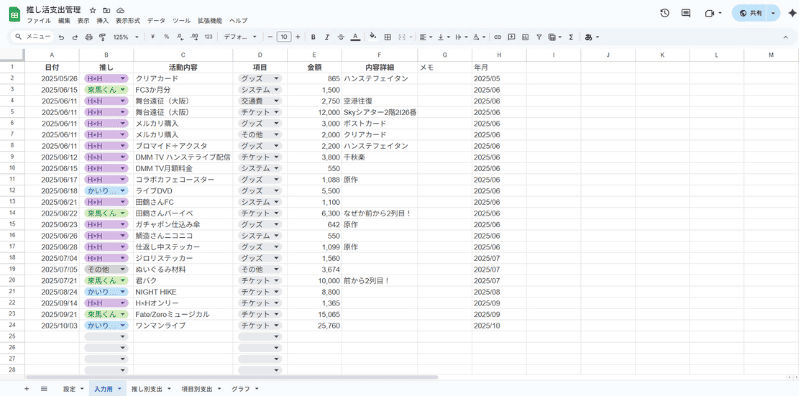Screen dimensions: 799x396
Task: Click the merge cells icon
Action: point(402,37)
